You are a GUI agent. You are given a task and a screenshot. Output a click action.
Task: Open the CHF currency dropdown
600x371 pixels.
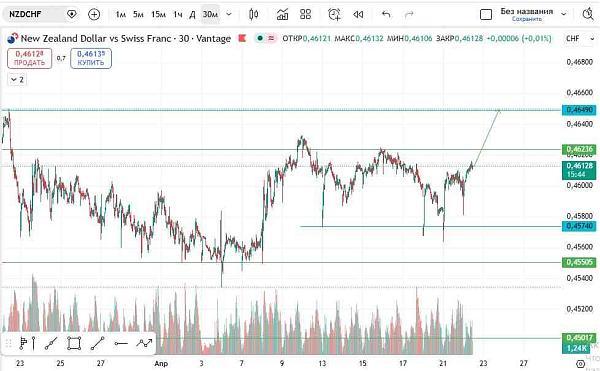point(580,38)
